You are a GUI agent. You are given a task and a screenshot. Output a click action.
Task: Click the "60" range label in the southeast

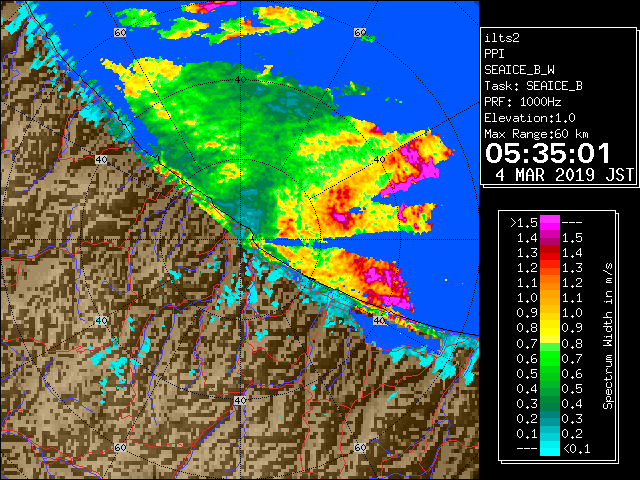coord(360,448)
